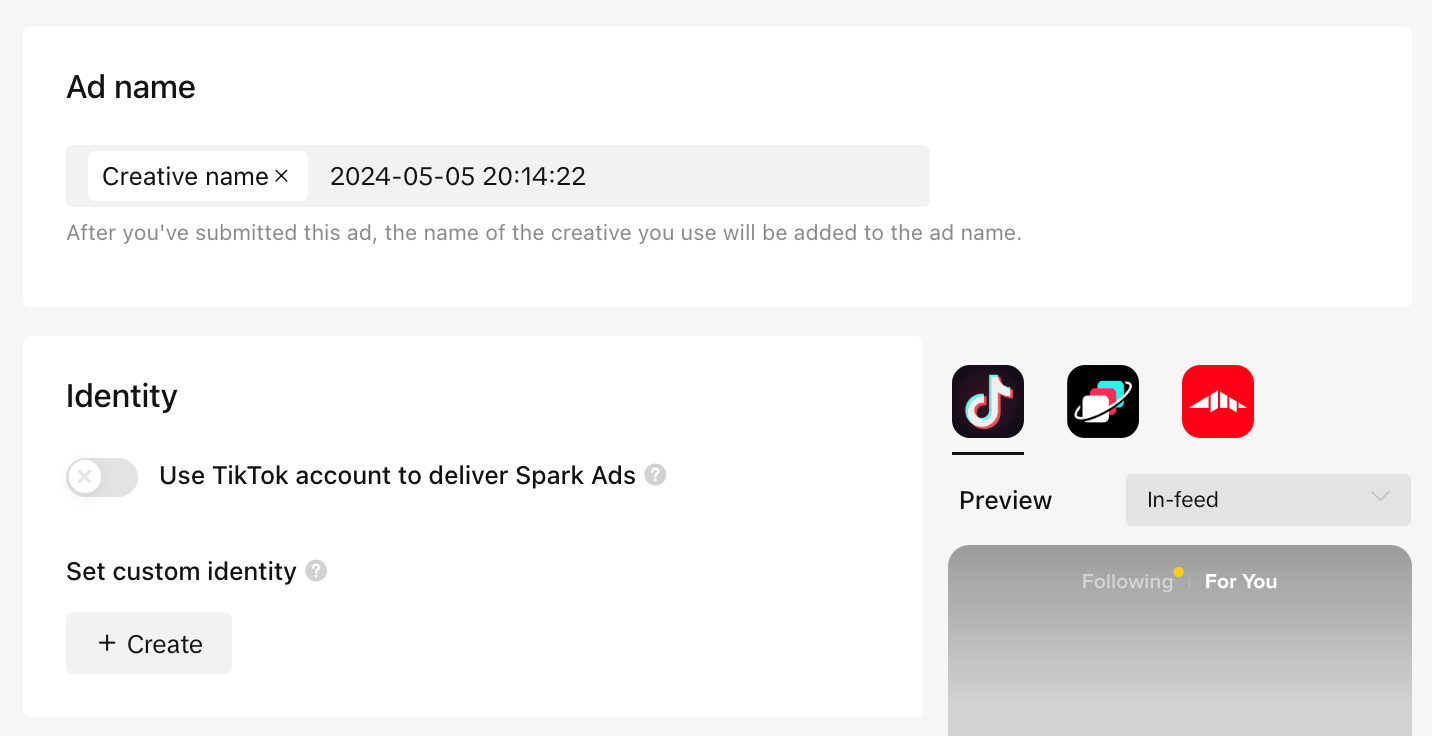Select the red Pangle placement icon
The height and width of the screenshot is (736, 1432).
tap(1217, 401)
